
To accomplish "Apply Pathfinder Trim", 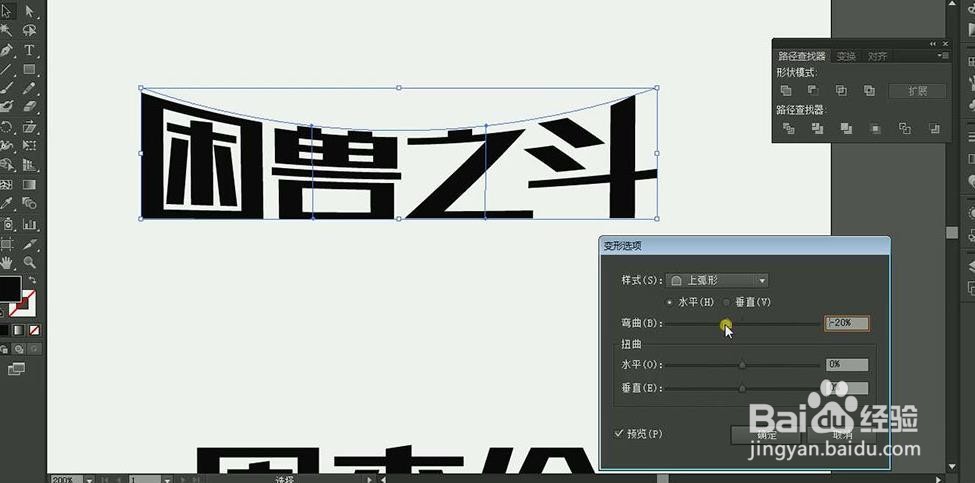I will pyautogui.click(x=817, y=129).
